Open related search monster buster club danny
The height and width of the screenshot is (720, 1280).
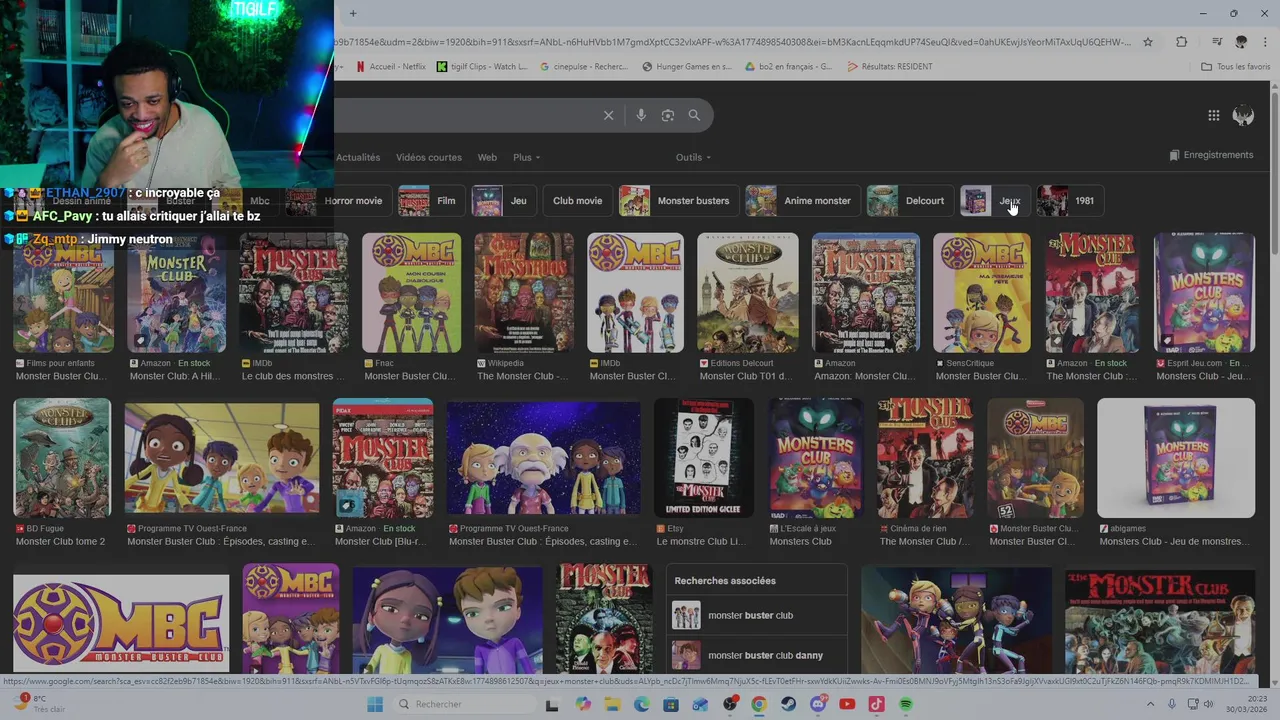(757, 655)
